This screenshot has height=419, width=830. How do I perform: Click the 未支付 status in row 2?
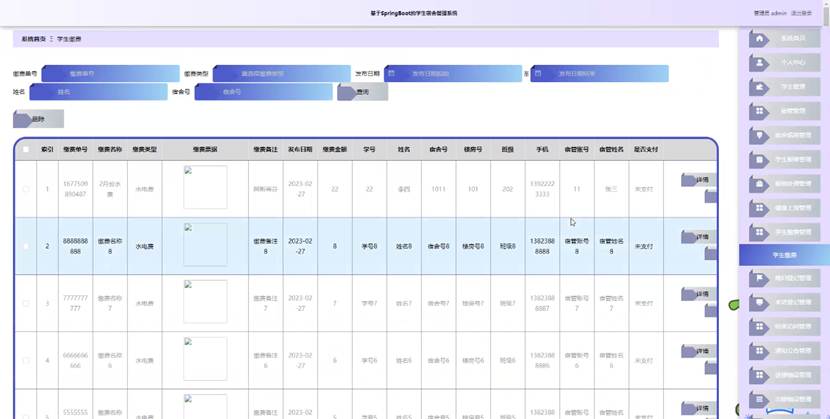(x=644, y=247)
